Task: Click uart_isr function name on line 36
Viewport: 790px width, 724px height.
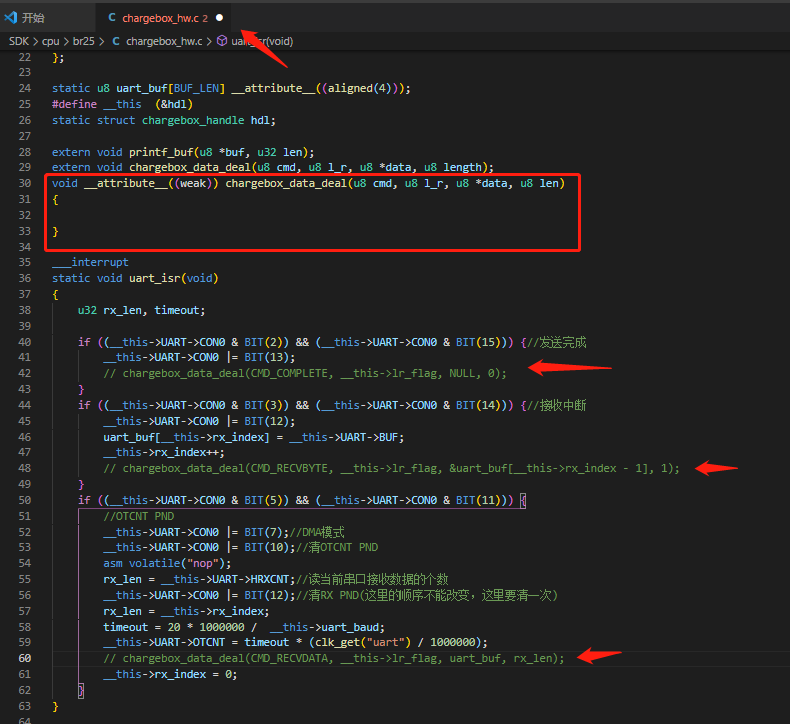Action: (155, 278)
